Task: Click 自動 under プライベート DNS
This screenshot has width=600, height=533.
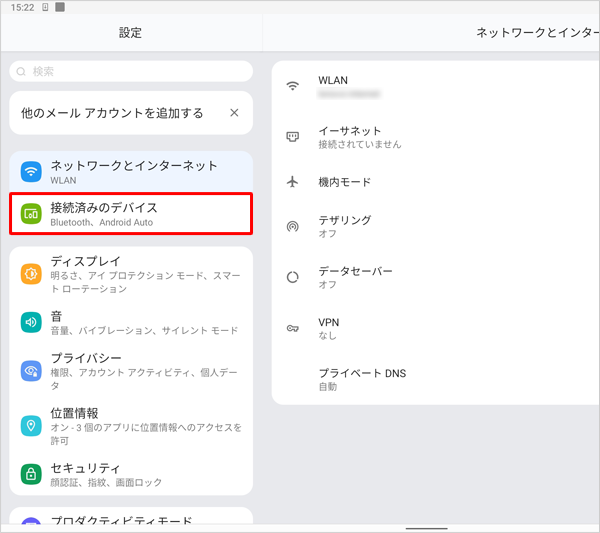Action: pyautogui.click(x=328, y=386)
